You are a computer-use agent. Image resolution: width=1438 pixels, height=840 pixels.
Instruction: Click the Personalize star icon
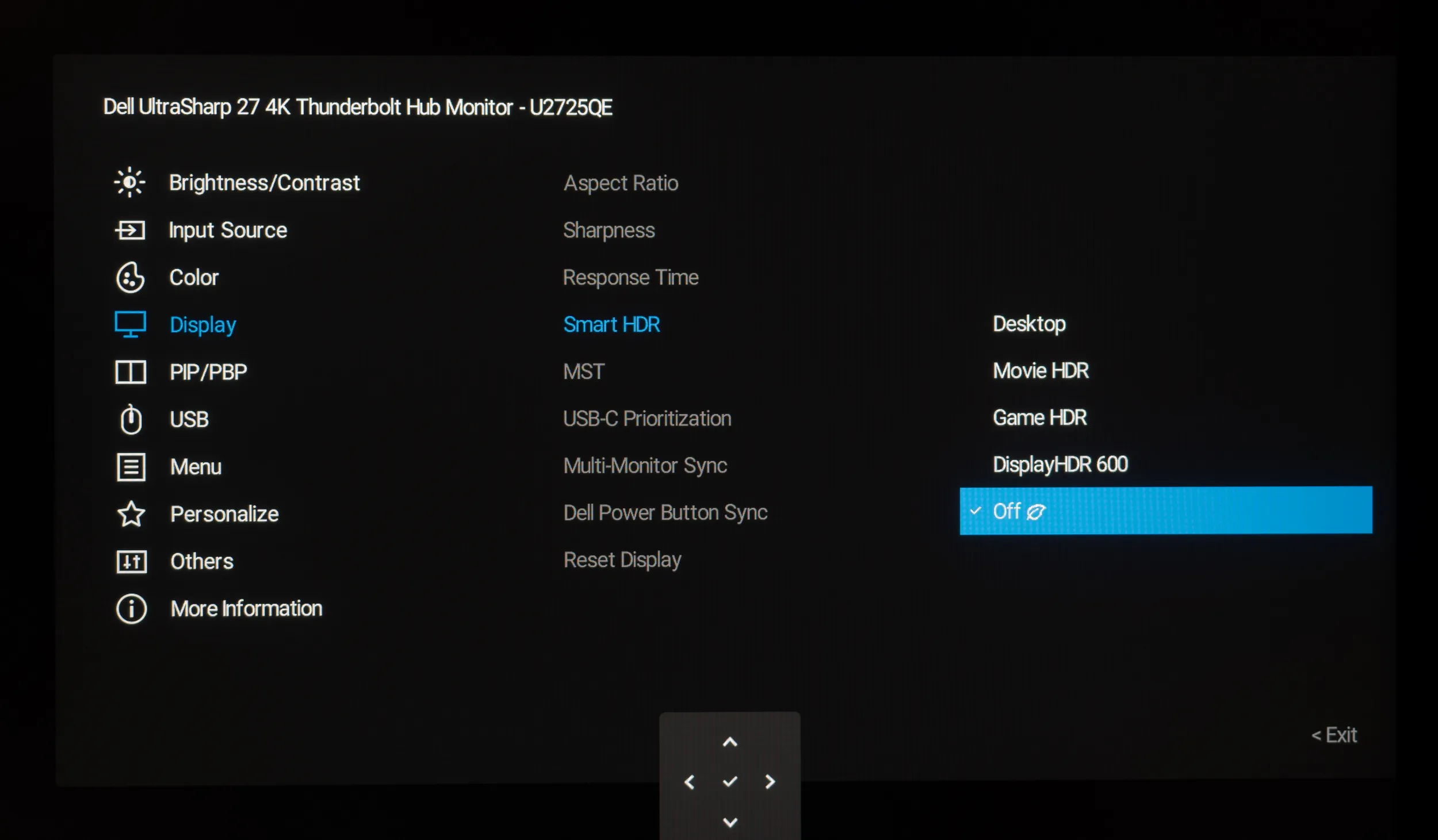pos(131,514)
